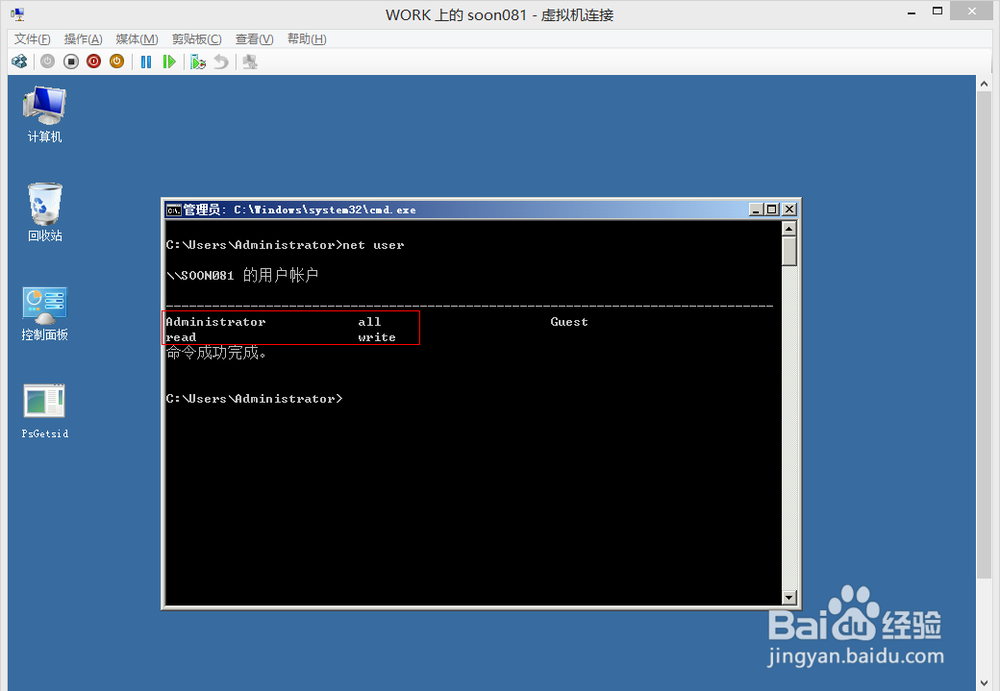Click the greyed-out Start power icon

click(48, 61)
